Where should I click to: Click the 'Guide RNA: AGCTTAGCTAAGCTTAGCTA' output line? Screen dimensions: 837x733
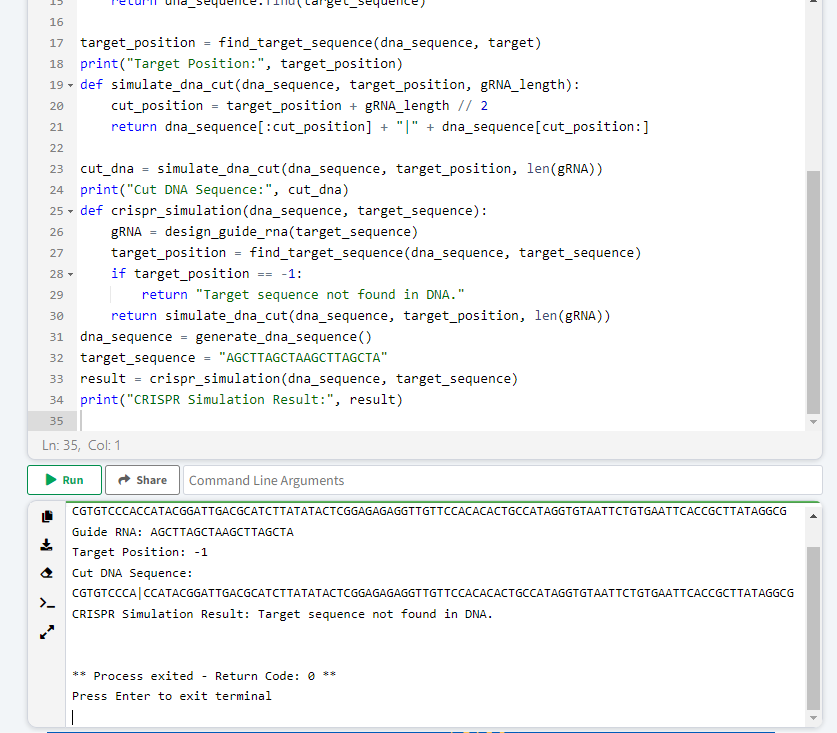tap(183, 532)
